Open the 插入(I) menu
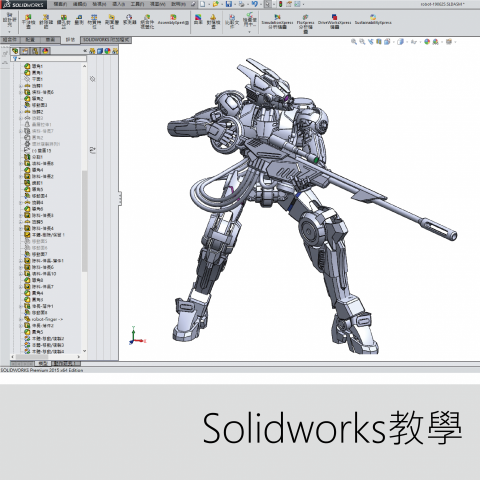The width and height of the screenshot is (480, 480). pyautogui.click(x=119, y=4)
